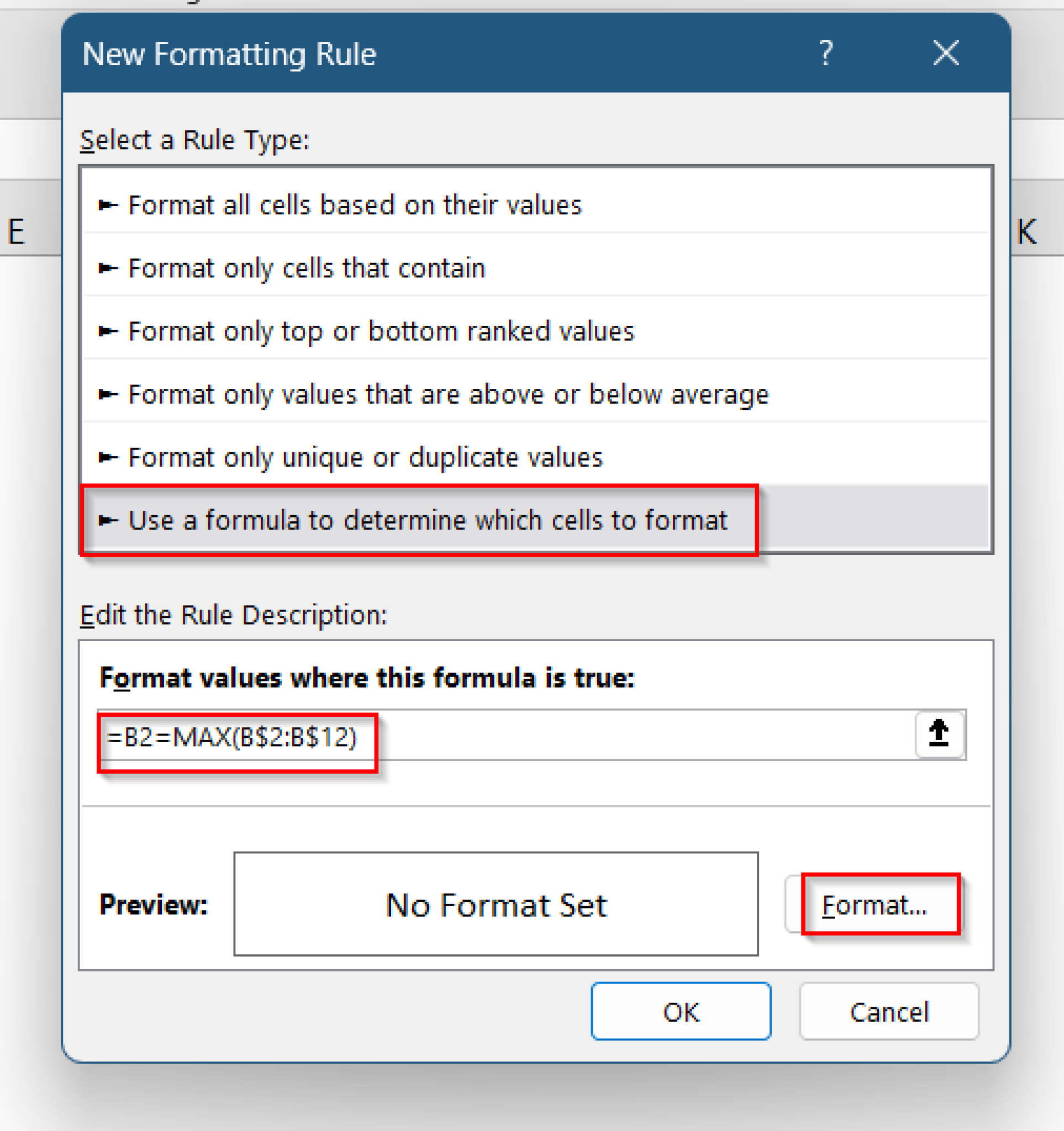The width and height of the screenshot is (1064, 1131).
Task: Click the arrow icon beside Format all cells
Action: pyautogui.click(x=108, y=206)
